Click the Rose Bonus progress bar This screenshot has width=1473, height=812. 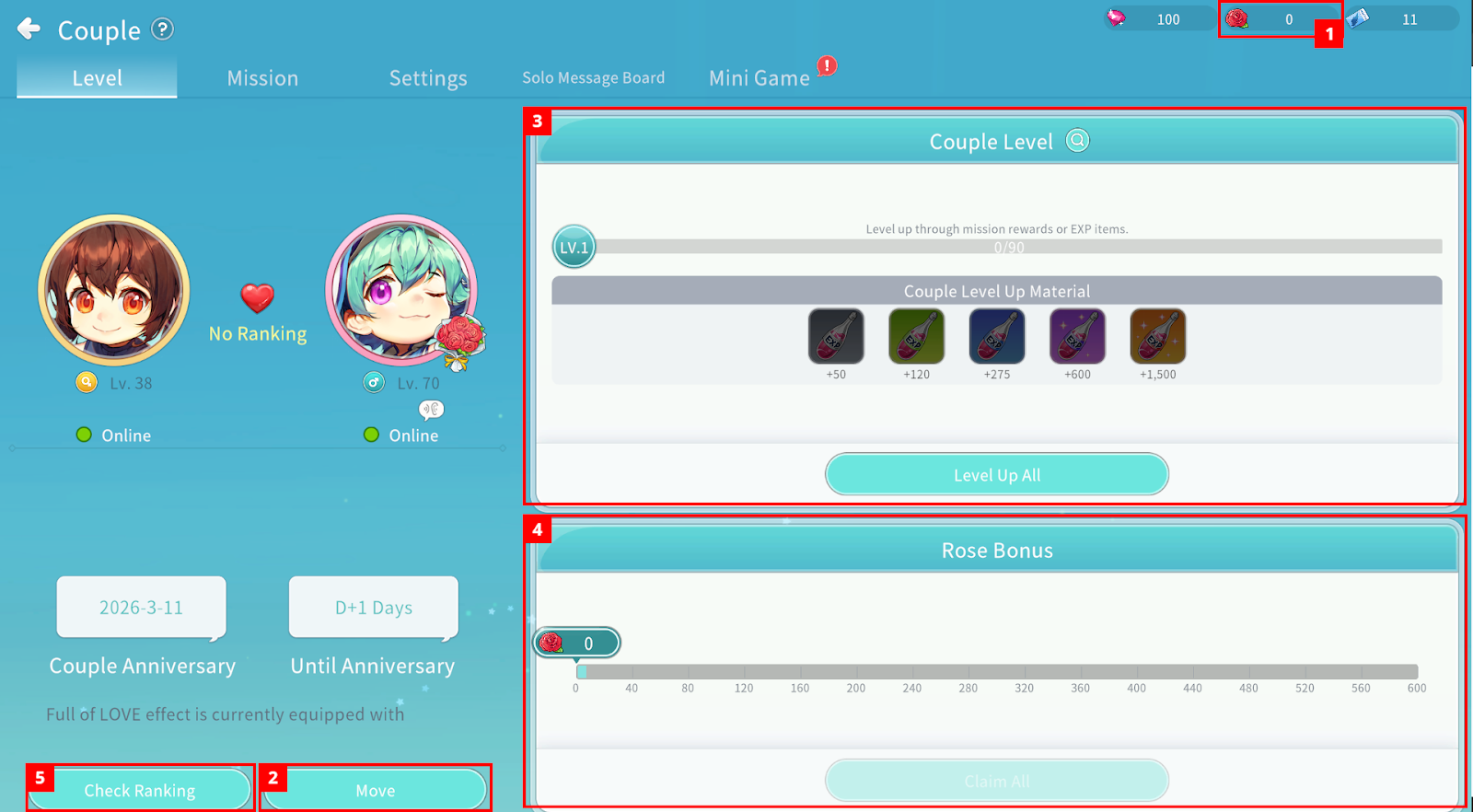[997, 672]
